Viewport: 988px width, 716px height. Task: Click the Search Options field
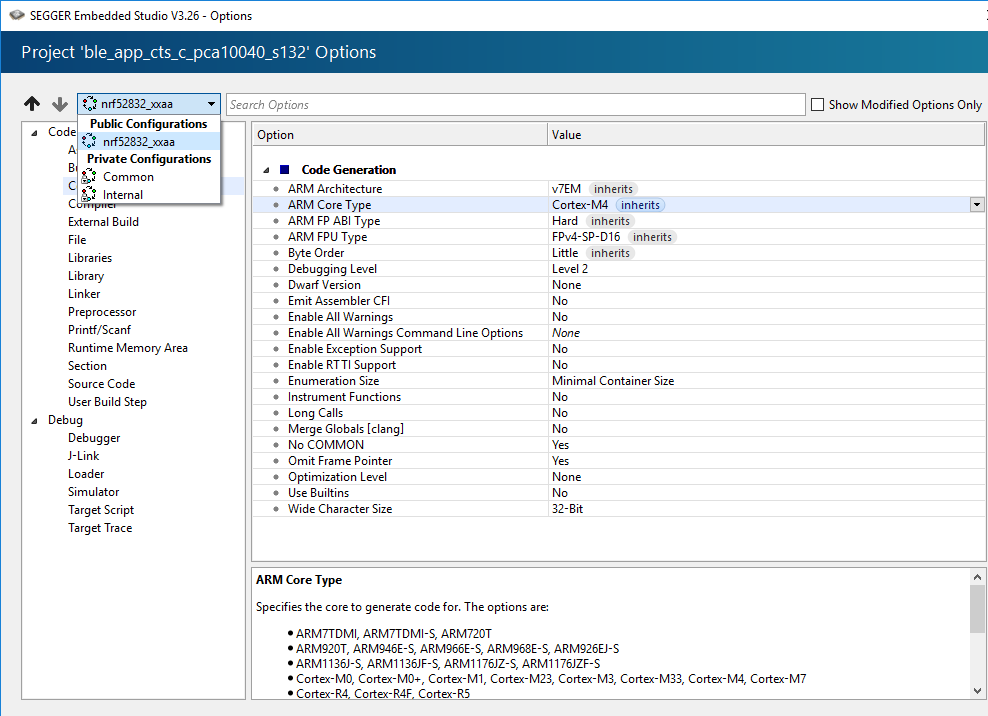coord(515,105)
